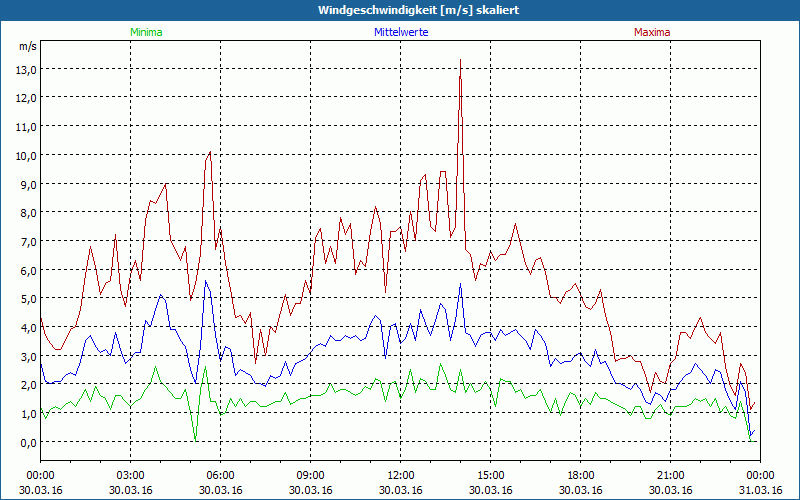
Task: Click the 09:00 time axis label
Action: (x=310, y=476)
